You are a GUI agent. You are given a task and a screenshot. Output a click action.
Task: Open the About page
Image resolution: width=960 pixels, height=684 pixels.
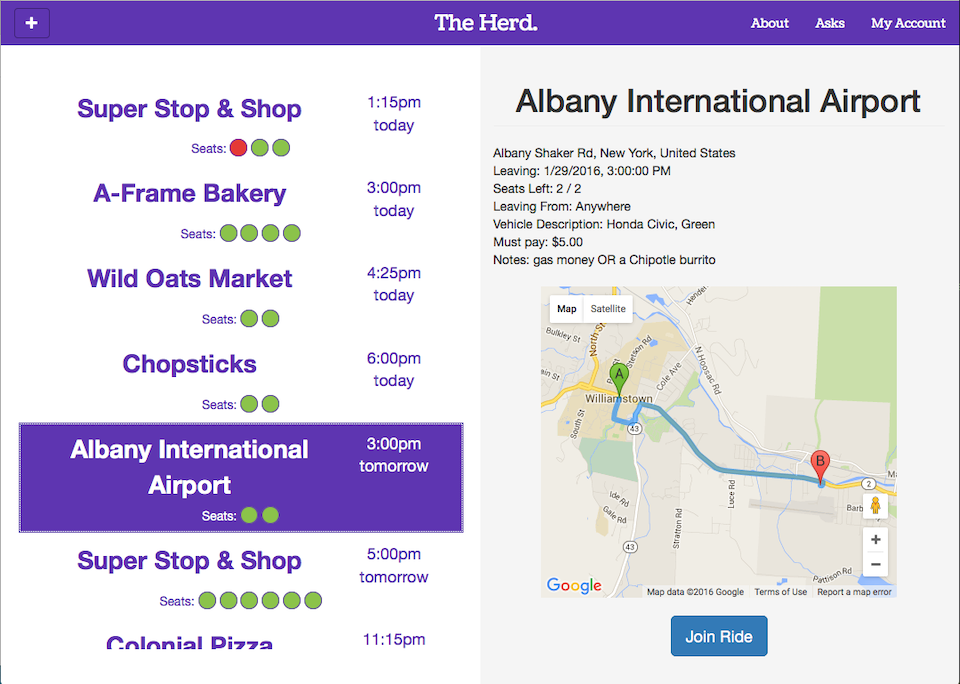(x=770, y=23)
